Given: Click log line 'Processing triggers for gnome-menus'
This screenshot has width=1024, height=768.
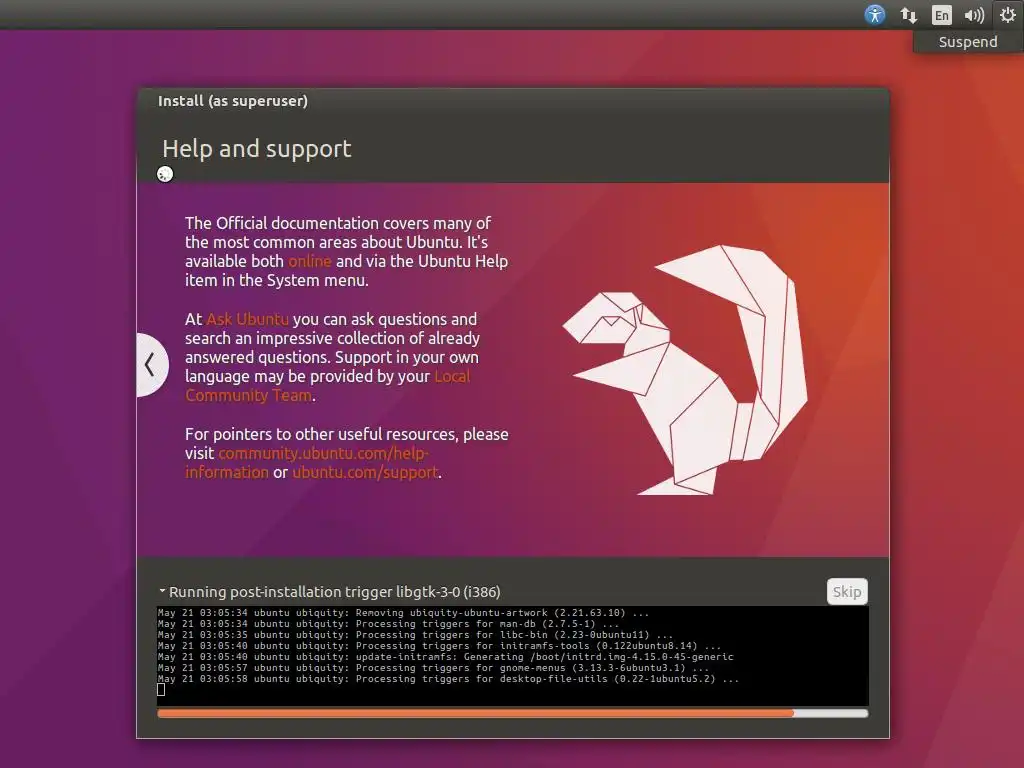Looking at the screenshot, I should tap(434, 668).
